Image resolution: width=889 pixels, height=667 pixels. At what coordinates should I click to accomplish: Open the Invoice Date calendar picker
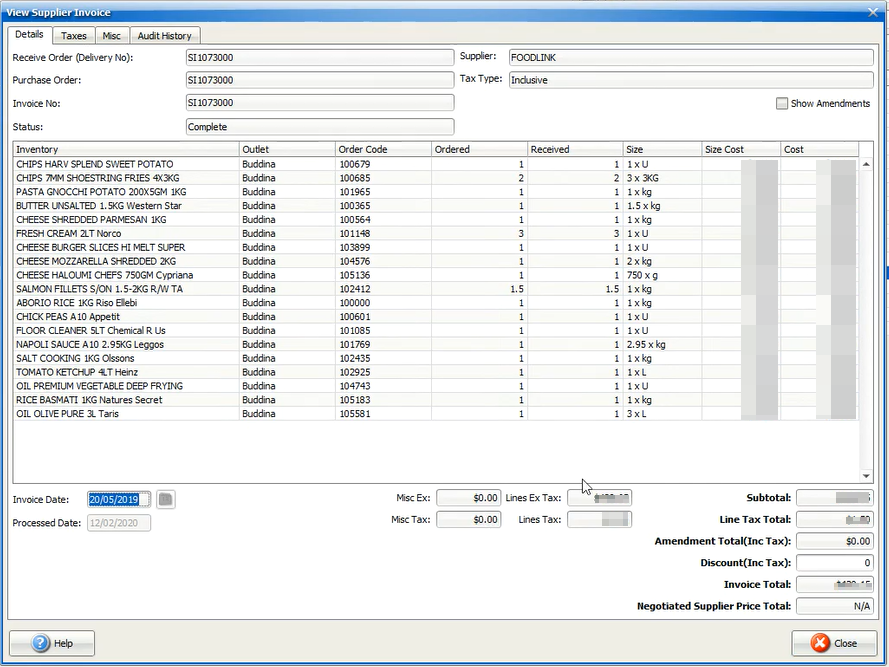166,499
